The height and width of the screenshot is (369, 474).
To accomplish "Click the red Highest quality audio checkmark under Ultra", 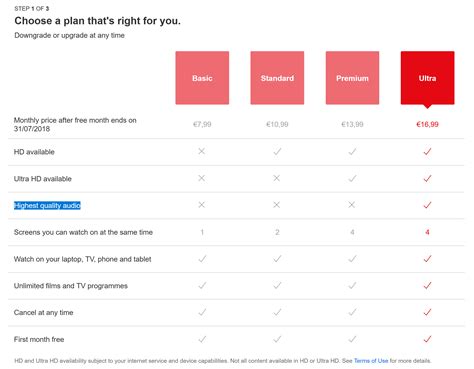I will pos(427,205).
